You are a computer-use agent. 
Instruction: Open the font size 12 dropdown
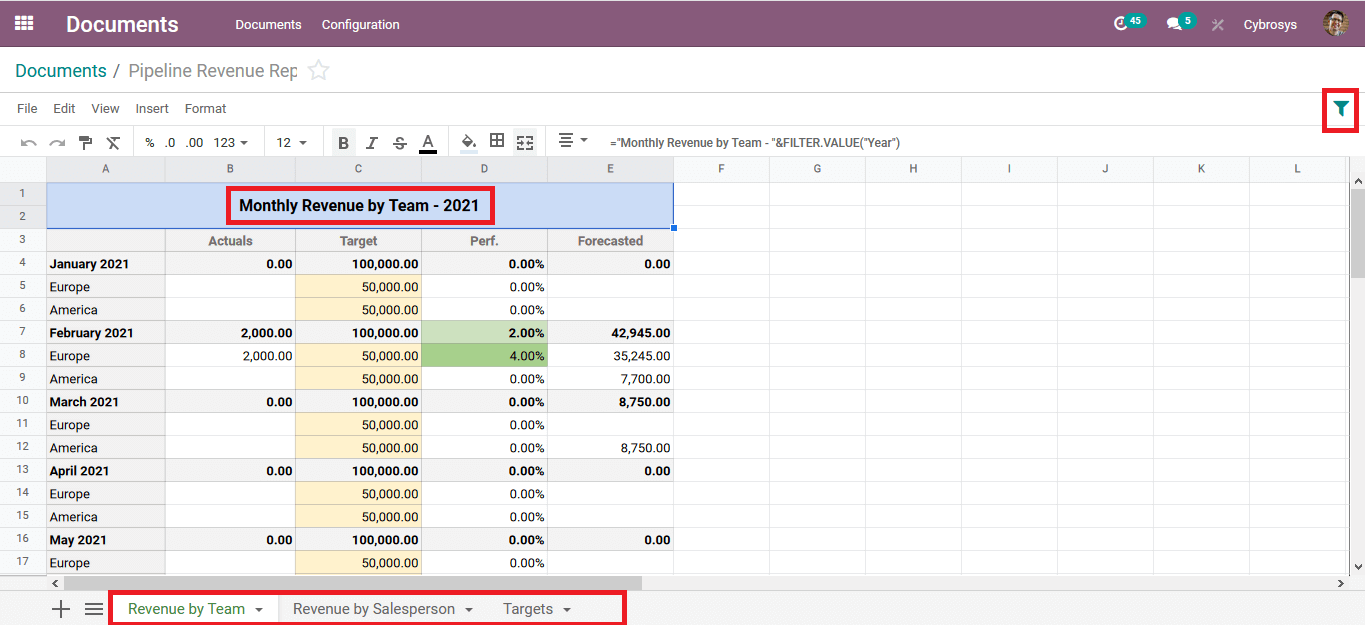point(292,143)
